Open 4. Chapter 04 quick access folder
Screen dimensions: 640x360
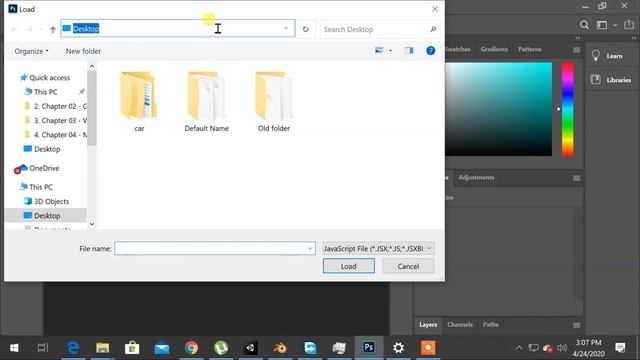[56, 135]
